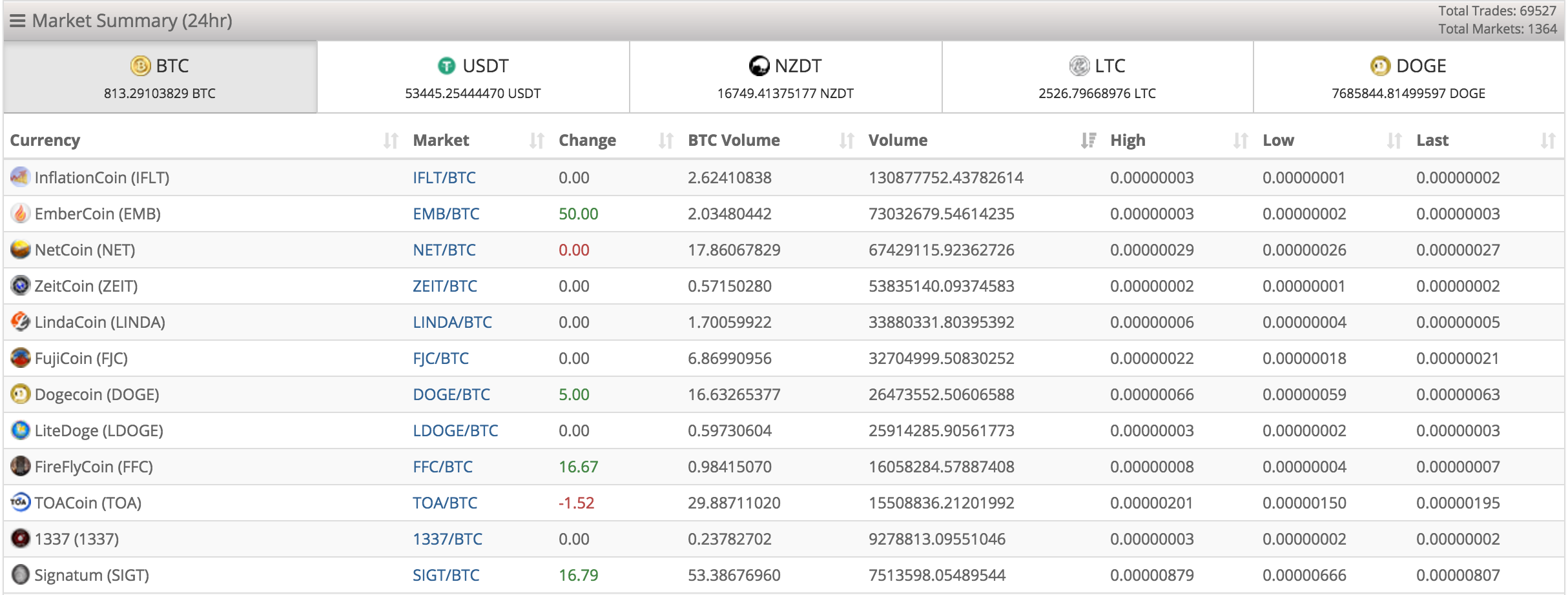Open the ZEIT/BTC market link
Screen dimensions: 1568x595
click(445, 286)
